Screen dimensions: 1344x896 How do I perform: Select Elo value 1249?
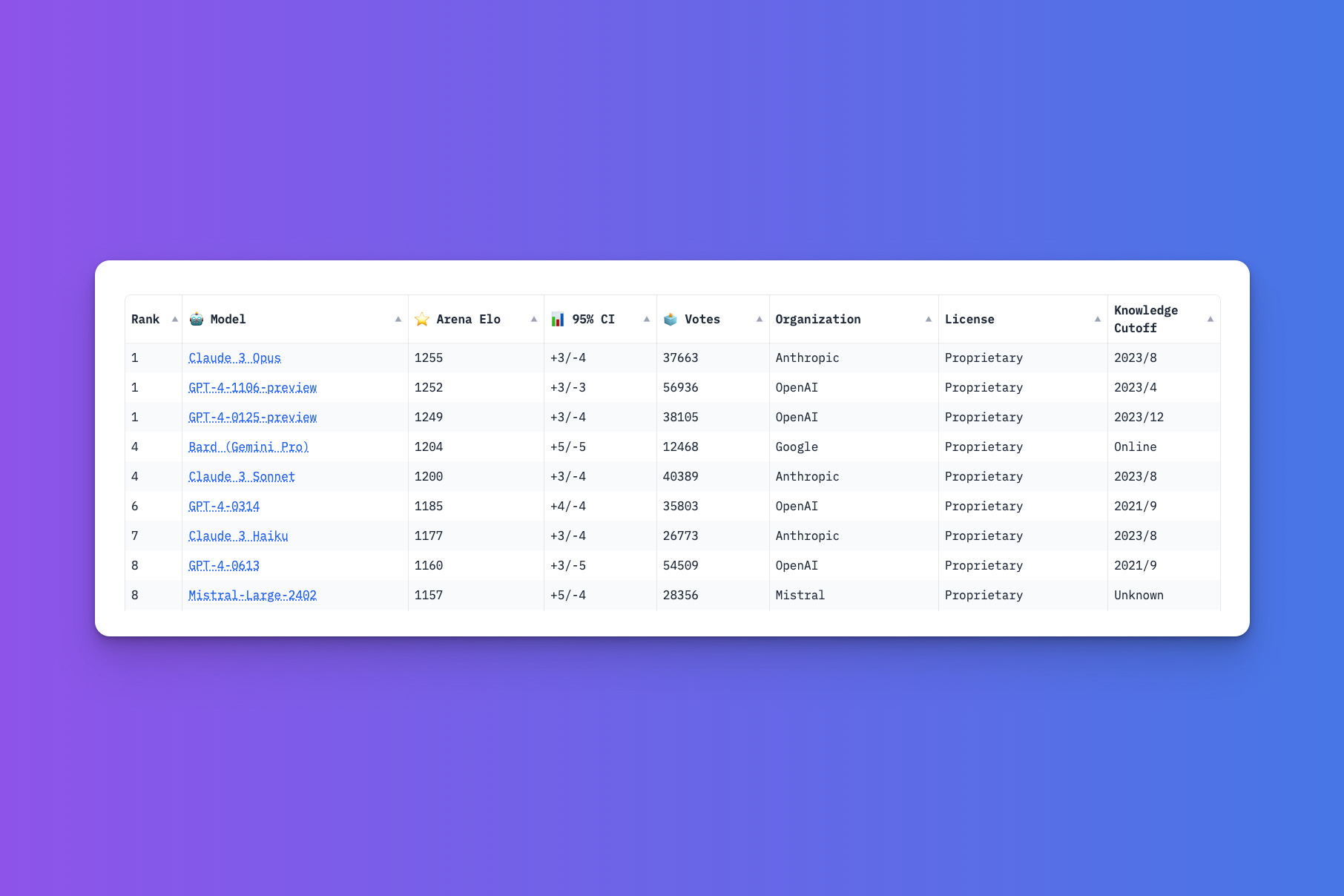[x=429, y=417]
